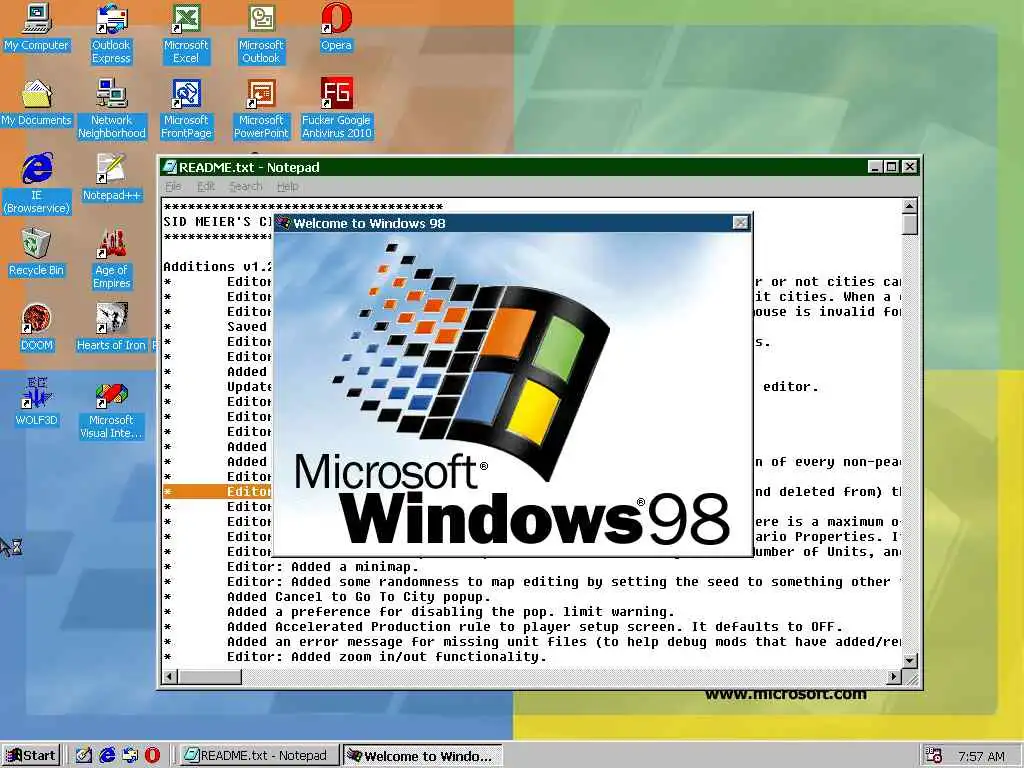
Task: Open the Edit menu in Notepad
Action: click(x=206, y=187)
